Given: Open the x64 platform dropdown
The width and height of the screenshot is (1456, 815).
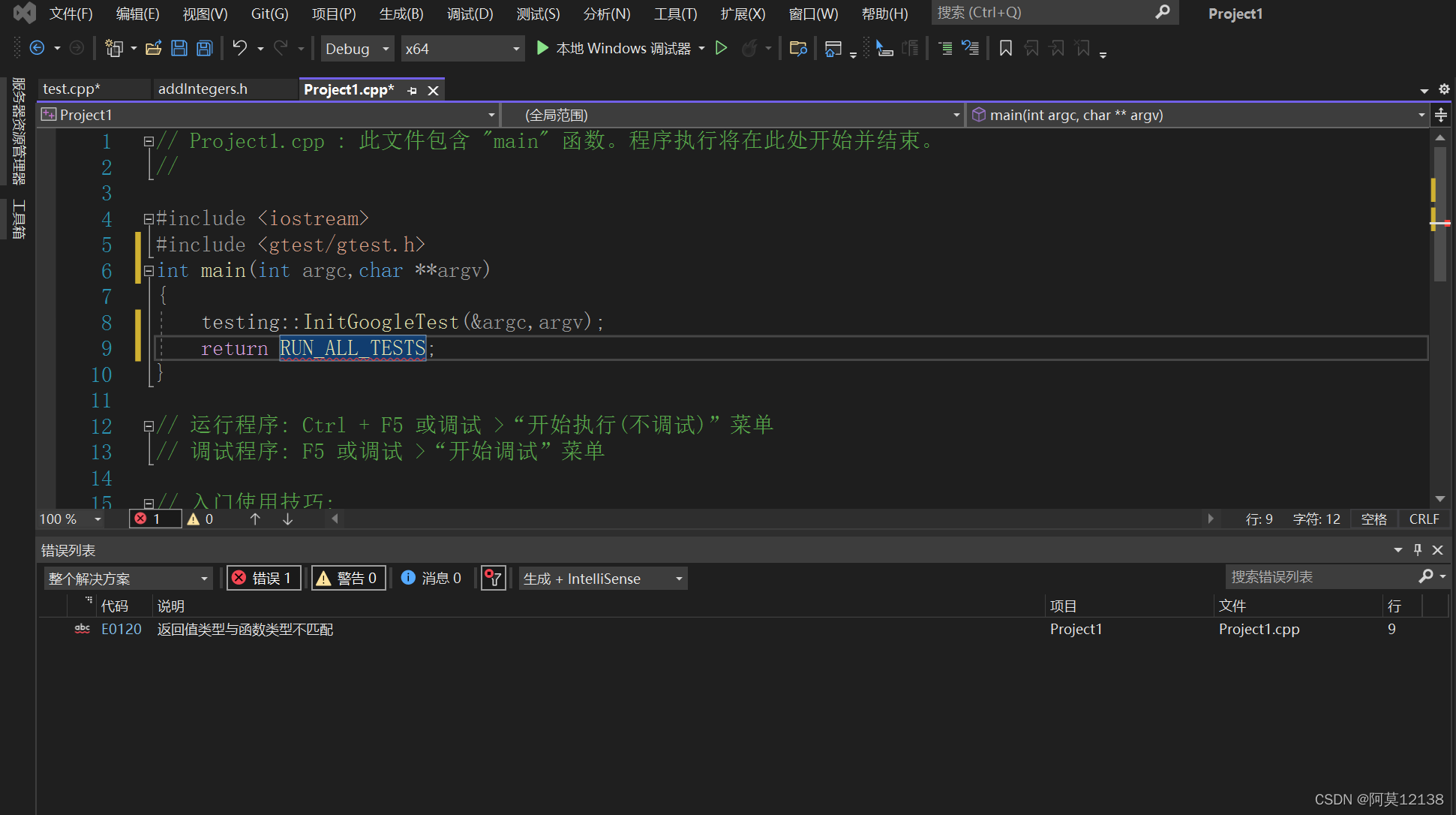Looking at the screenshot, I should [x=461, y=49].
